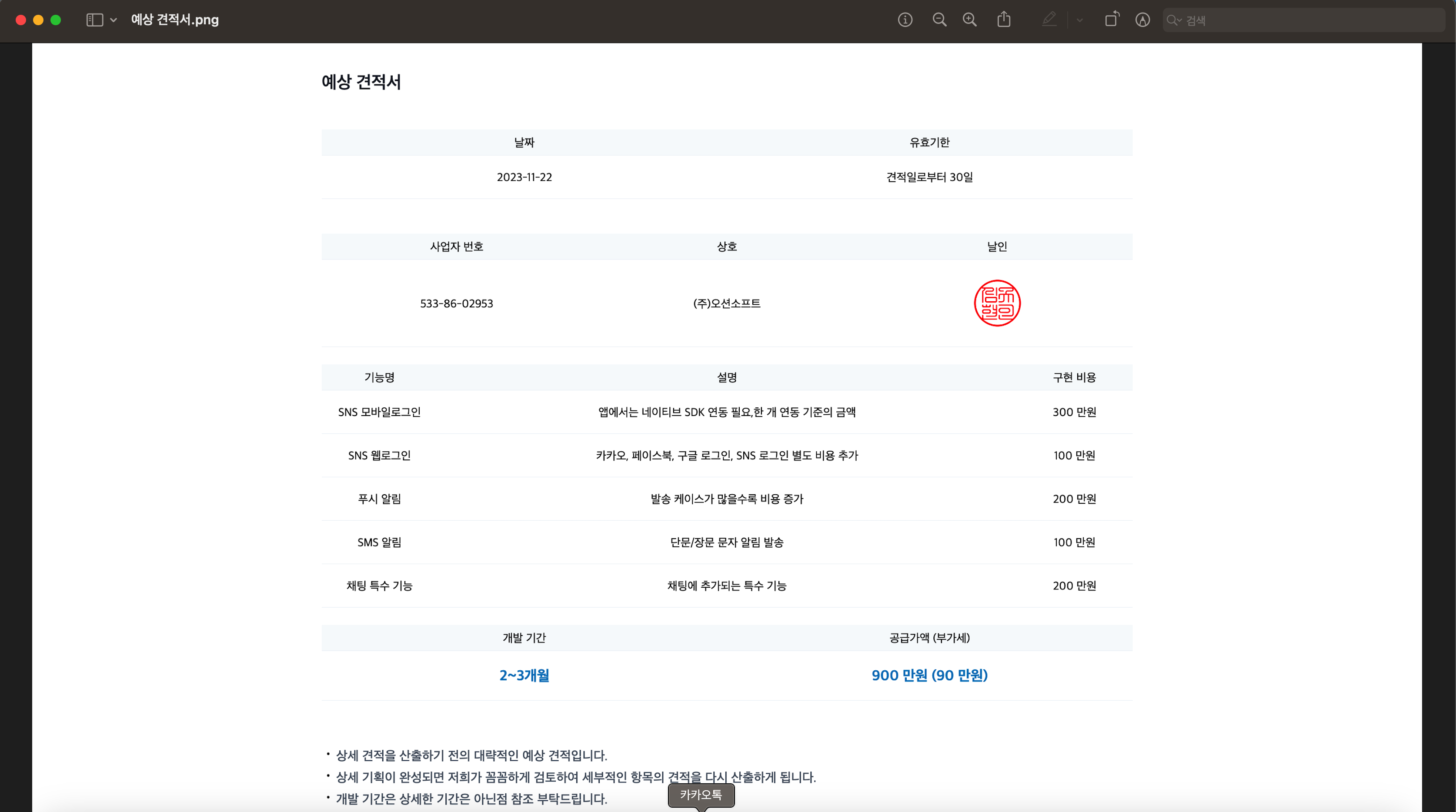
Task: Open the info inspector panel
Action: pos(905,19)
